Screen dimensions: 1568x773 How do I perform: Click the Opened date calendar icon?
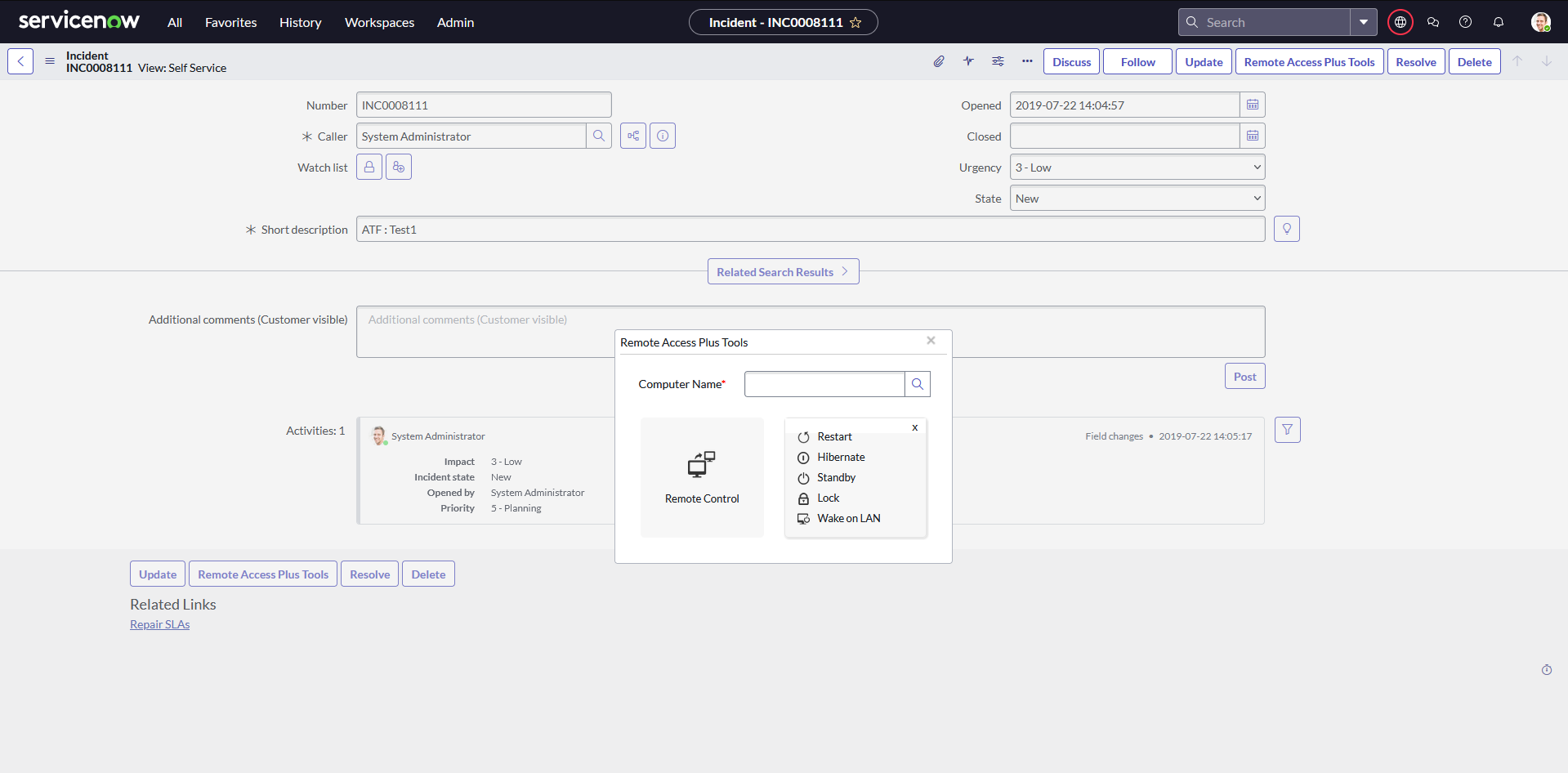coord(1252,105)
